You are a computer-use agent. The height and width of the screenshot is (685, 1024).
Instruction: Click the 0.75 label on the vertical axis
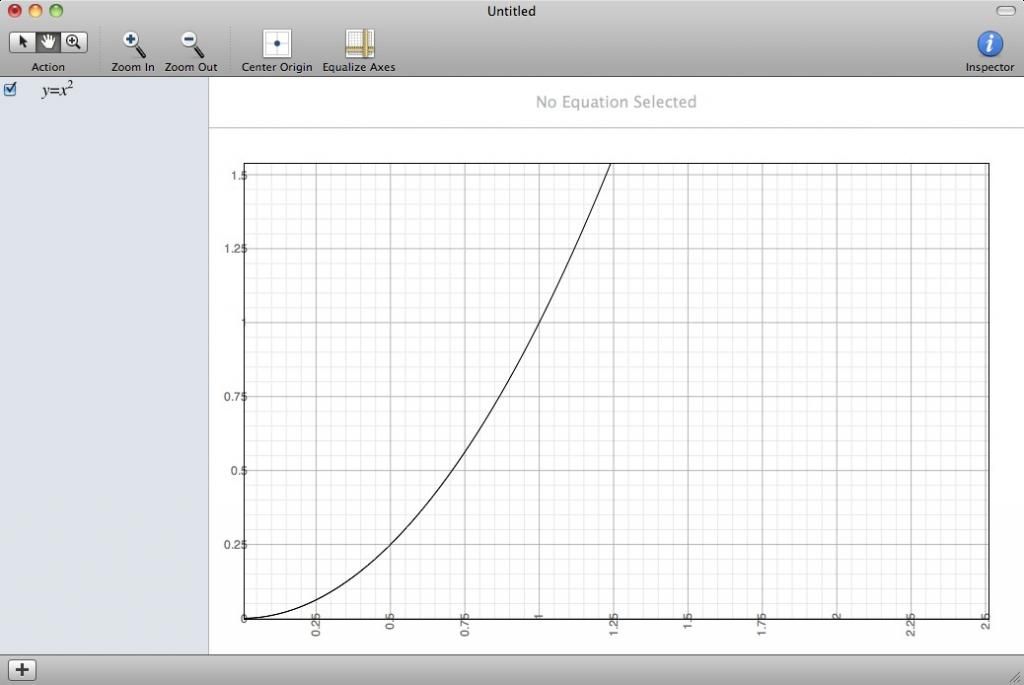235,397
